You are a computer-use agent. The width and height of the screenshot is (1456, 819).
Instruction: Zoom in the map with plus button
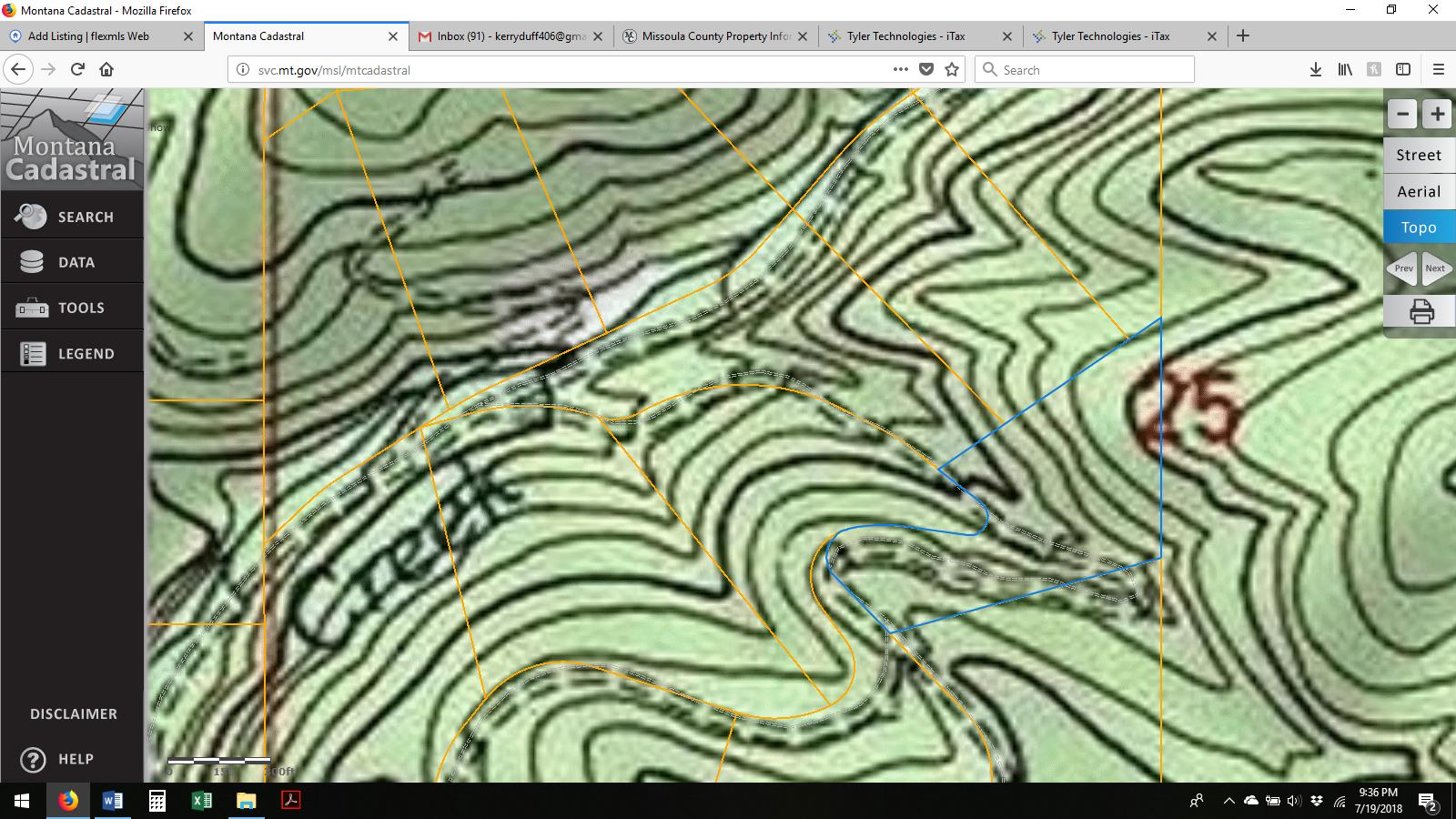click(x=1437, y=115)
